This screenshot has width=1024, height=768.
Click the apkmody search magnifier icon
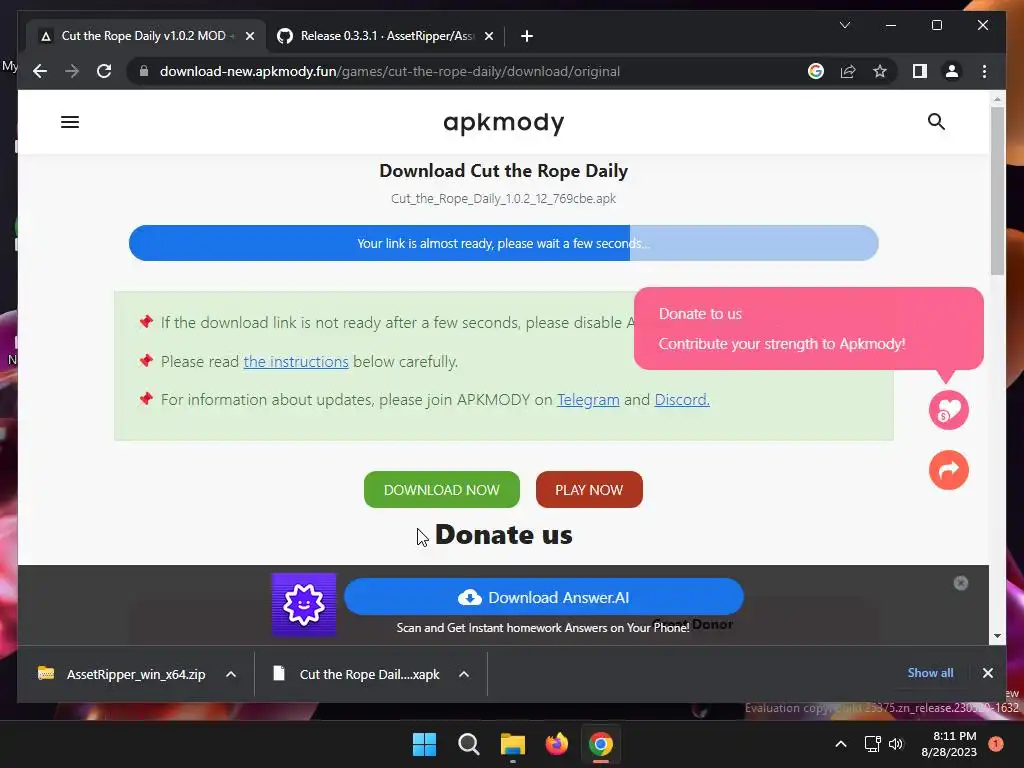click(x=936, y=121)
